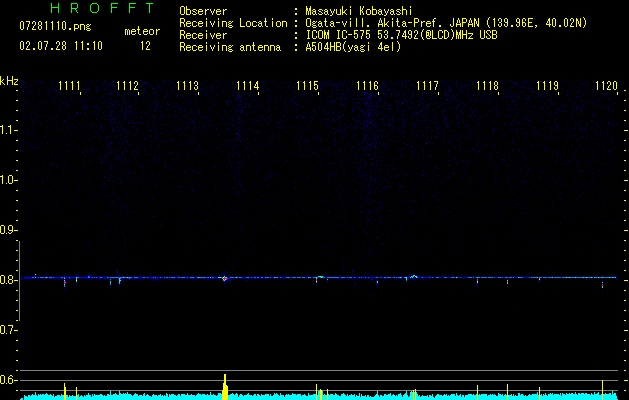Click the Observer label
Viewport: 629px width, 400px height.
coord(203,11)
